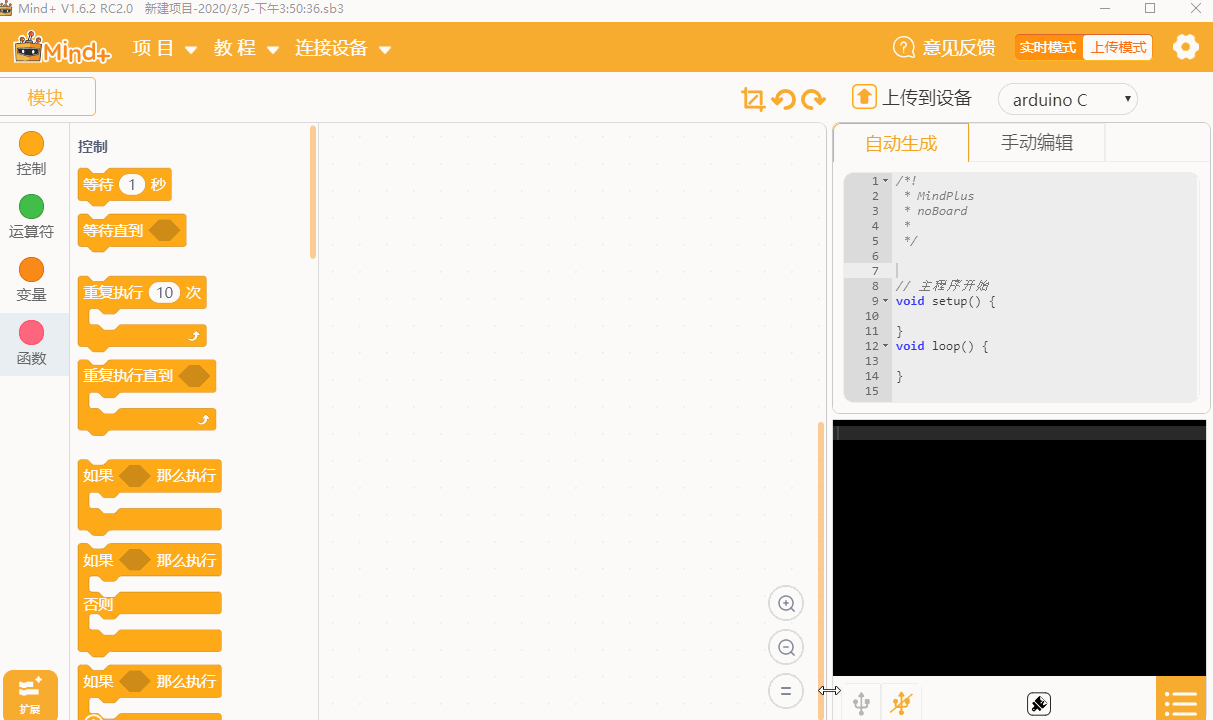Switch to 实时模式 mode
1213x720 pixels.
pos(1048,47)
